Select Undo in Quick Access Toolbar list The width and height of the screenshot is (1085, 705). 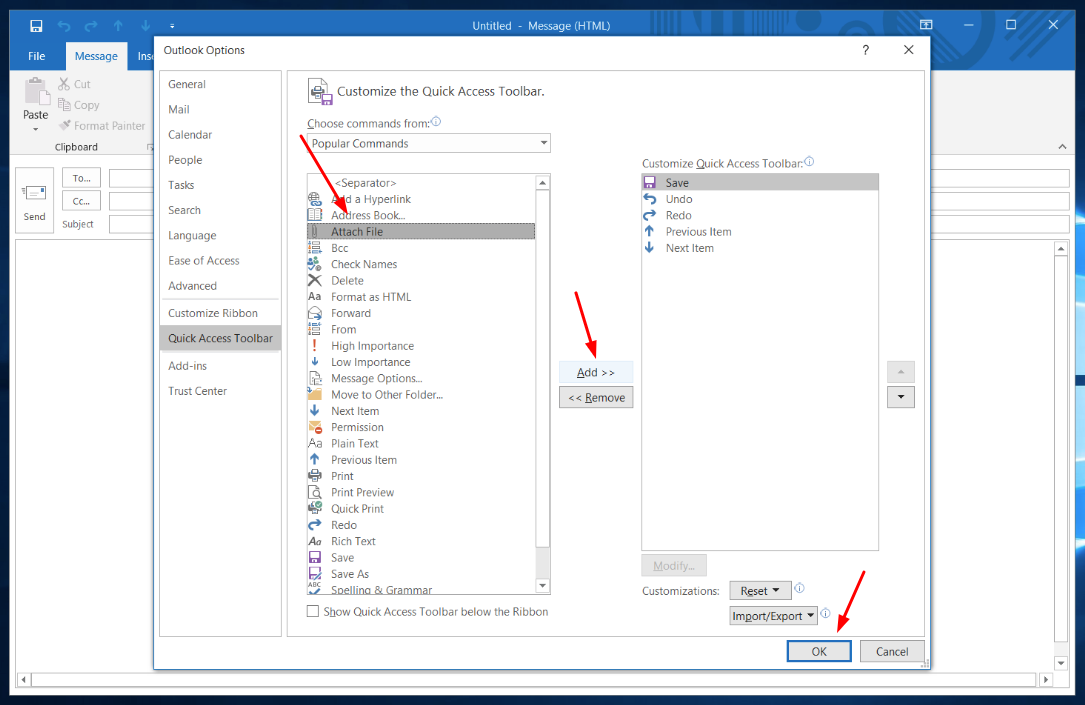(x=760, y=199)
